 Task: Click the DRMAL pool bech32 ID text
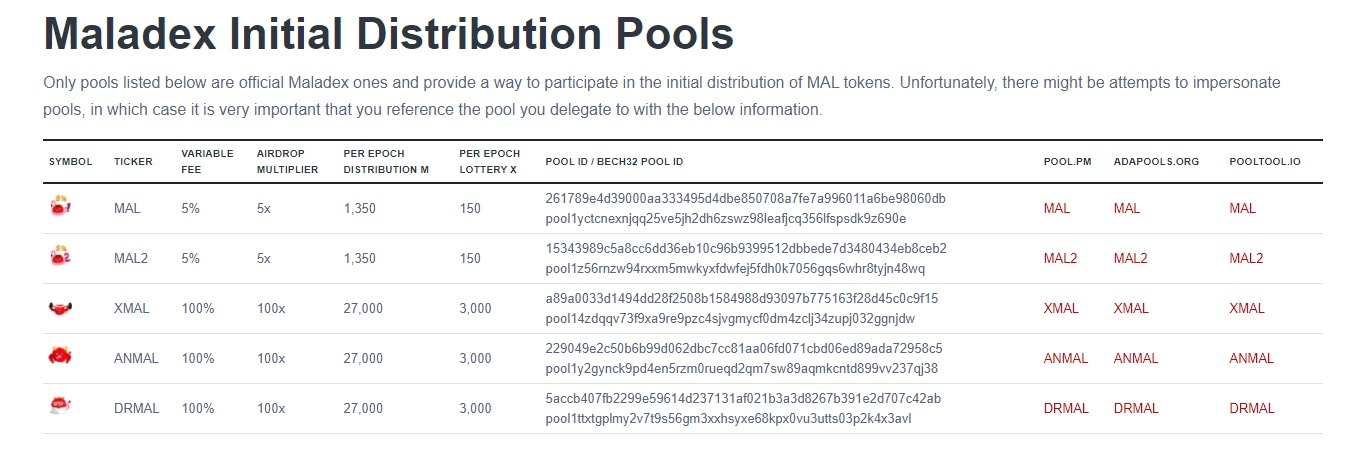coord(728,418)
